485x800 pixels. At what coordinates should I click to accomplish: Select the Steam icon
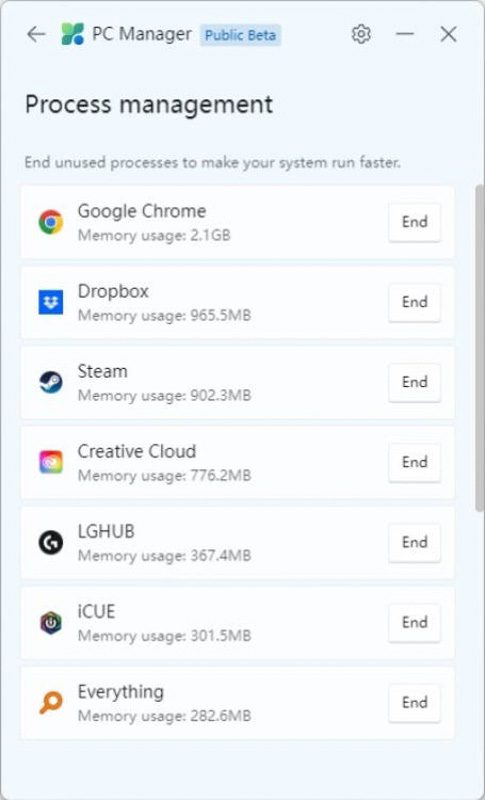51,382
